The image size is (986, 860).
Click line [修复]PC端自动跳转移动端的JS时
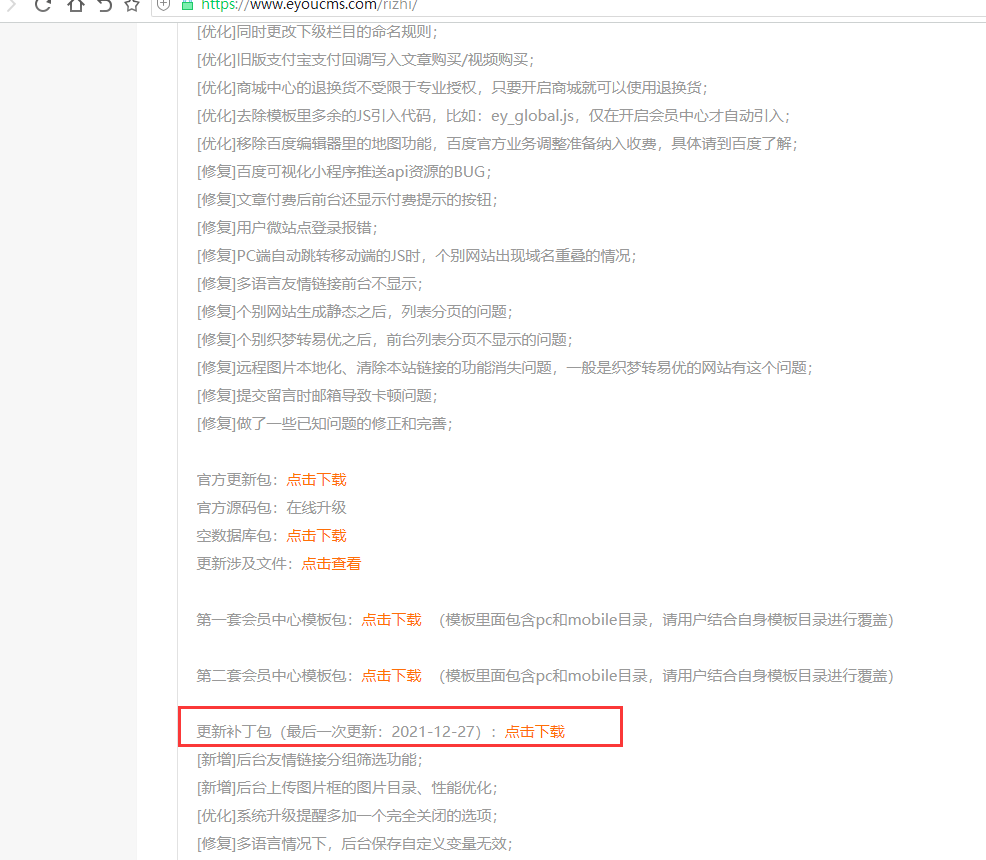pyautogui.click(x=417, y=256)
